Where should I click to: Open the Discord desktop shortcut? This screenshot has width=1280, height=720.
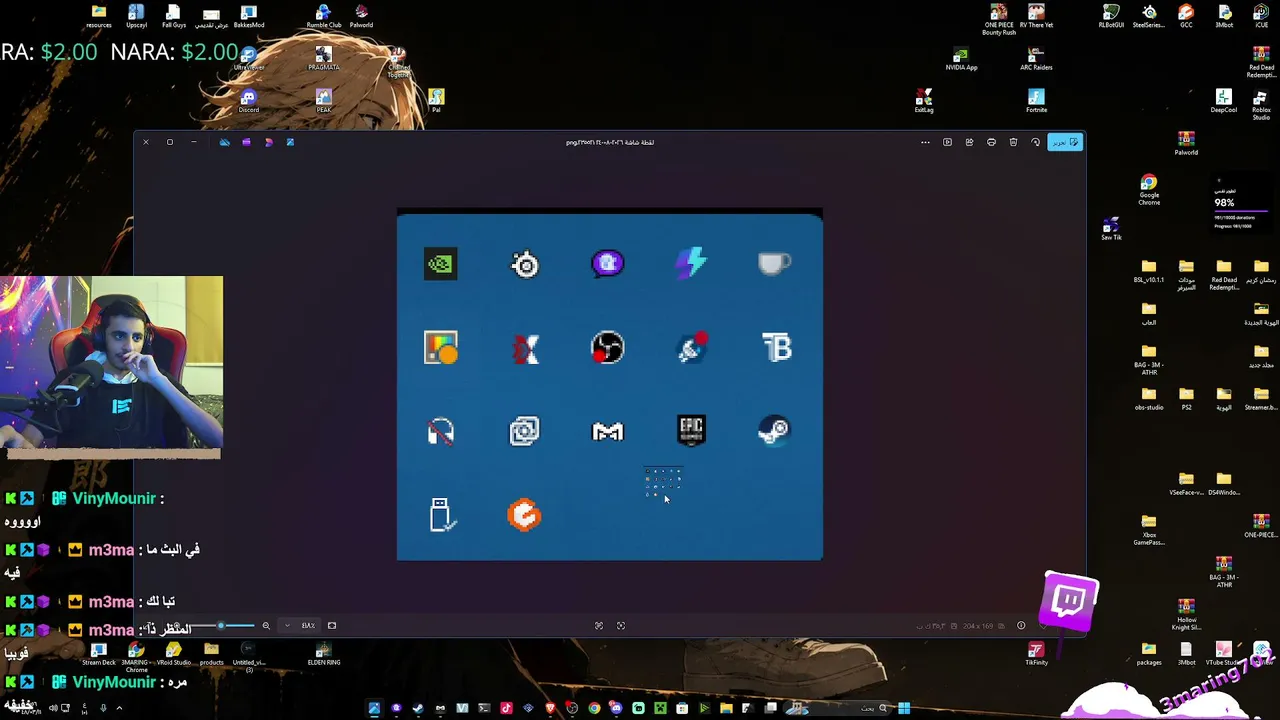[x=249, y=100]
